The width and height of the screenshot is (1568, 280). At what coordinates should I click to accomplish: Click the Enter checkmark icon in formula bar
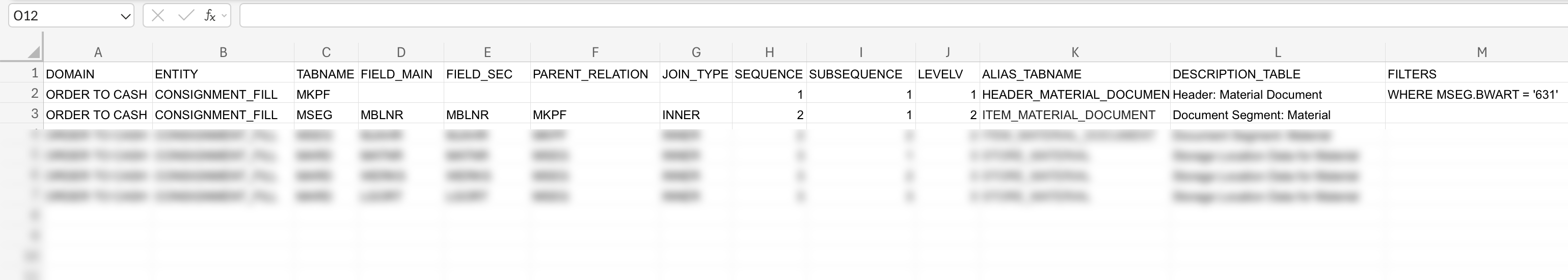pos(185,16)
